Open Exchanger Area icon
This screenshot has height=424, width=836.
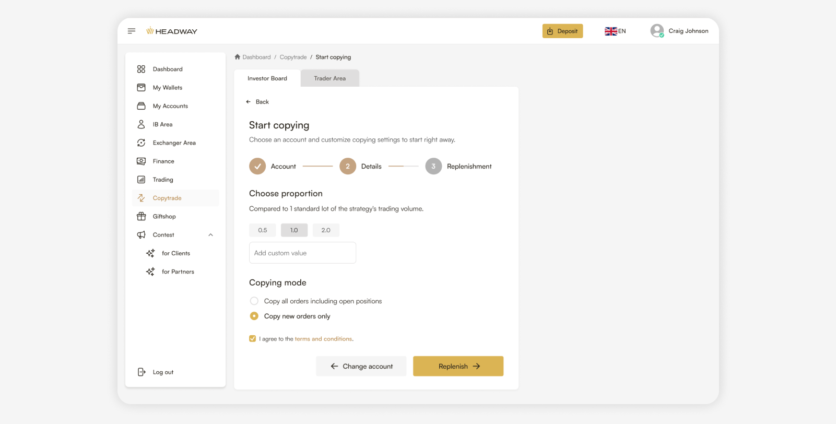pyautogui.click(x=141, y=143)
